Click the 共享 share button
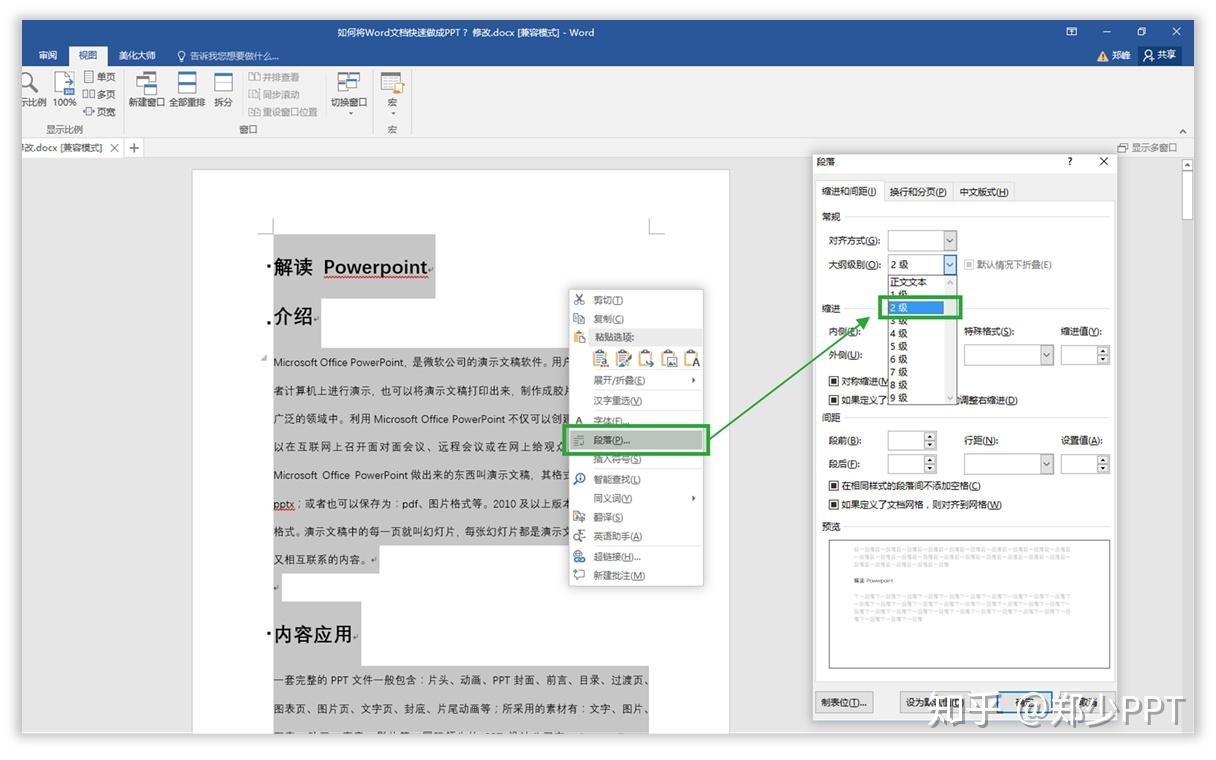1216x760 pixels. (x=1160, y=56)
